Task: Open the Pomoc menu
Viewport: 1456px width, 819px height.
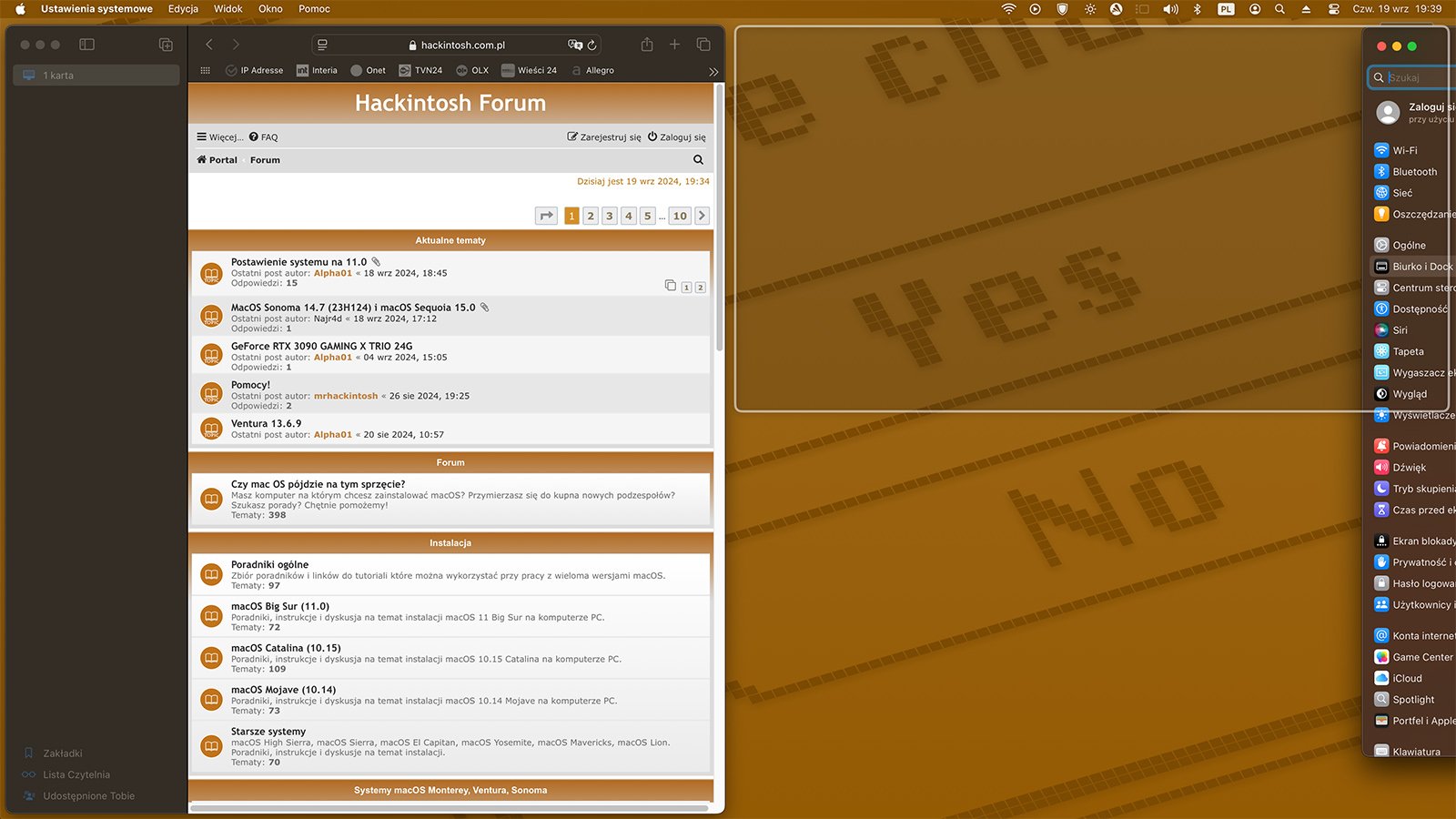Action: [x=314, y=9]
